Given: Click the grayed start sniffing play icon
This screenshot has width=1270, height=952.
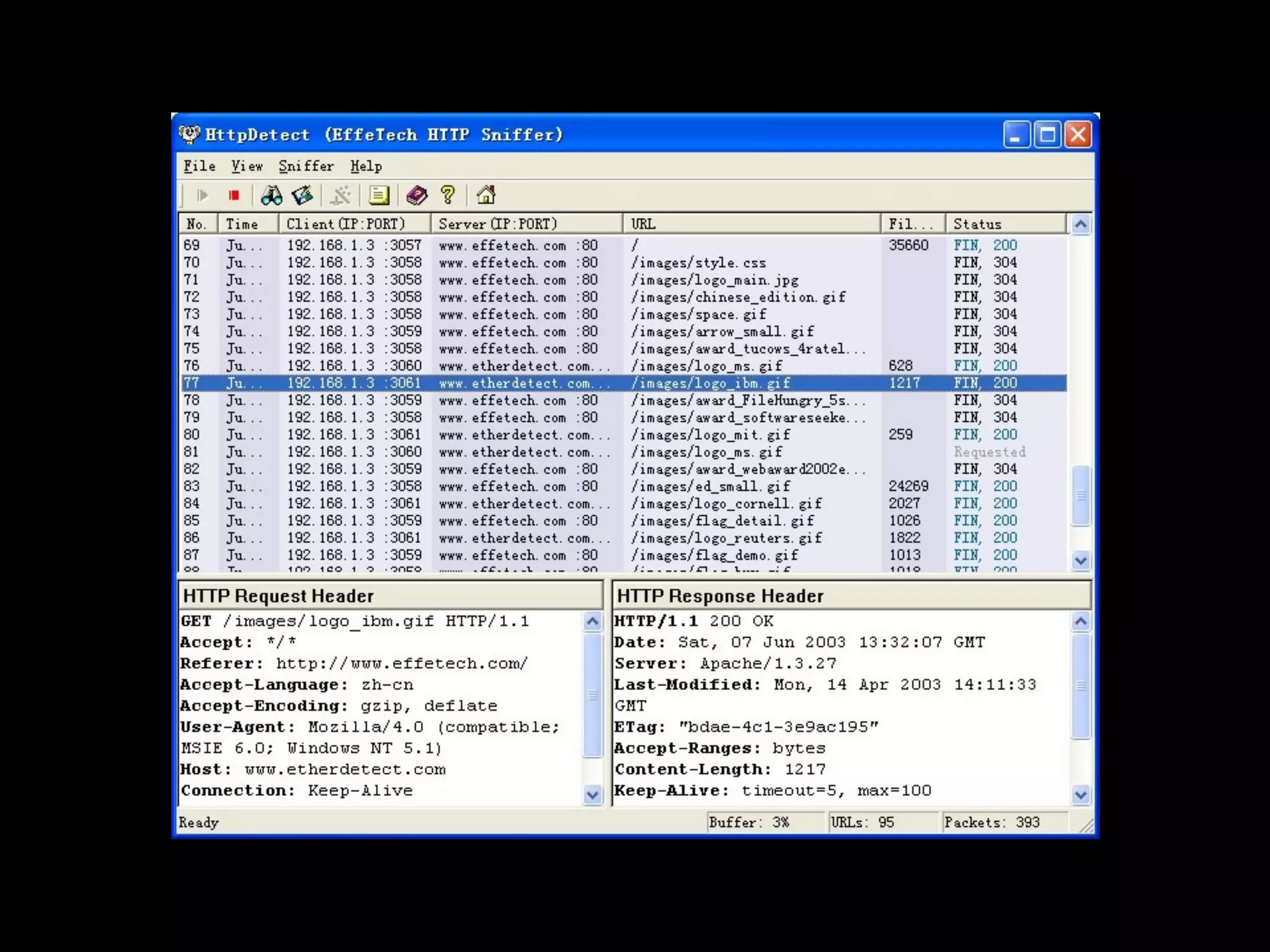Looking at the screenshot, I should pos(202,196).
